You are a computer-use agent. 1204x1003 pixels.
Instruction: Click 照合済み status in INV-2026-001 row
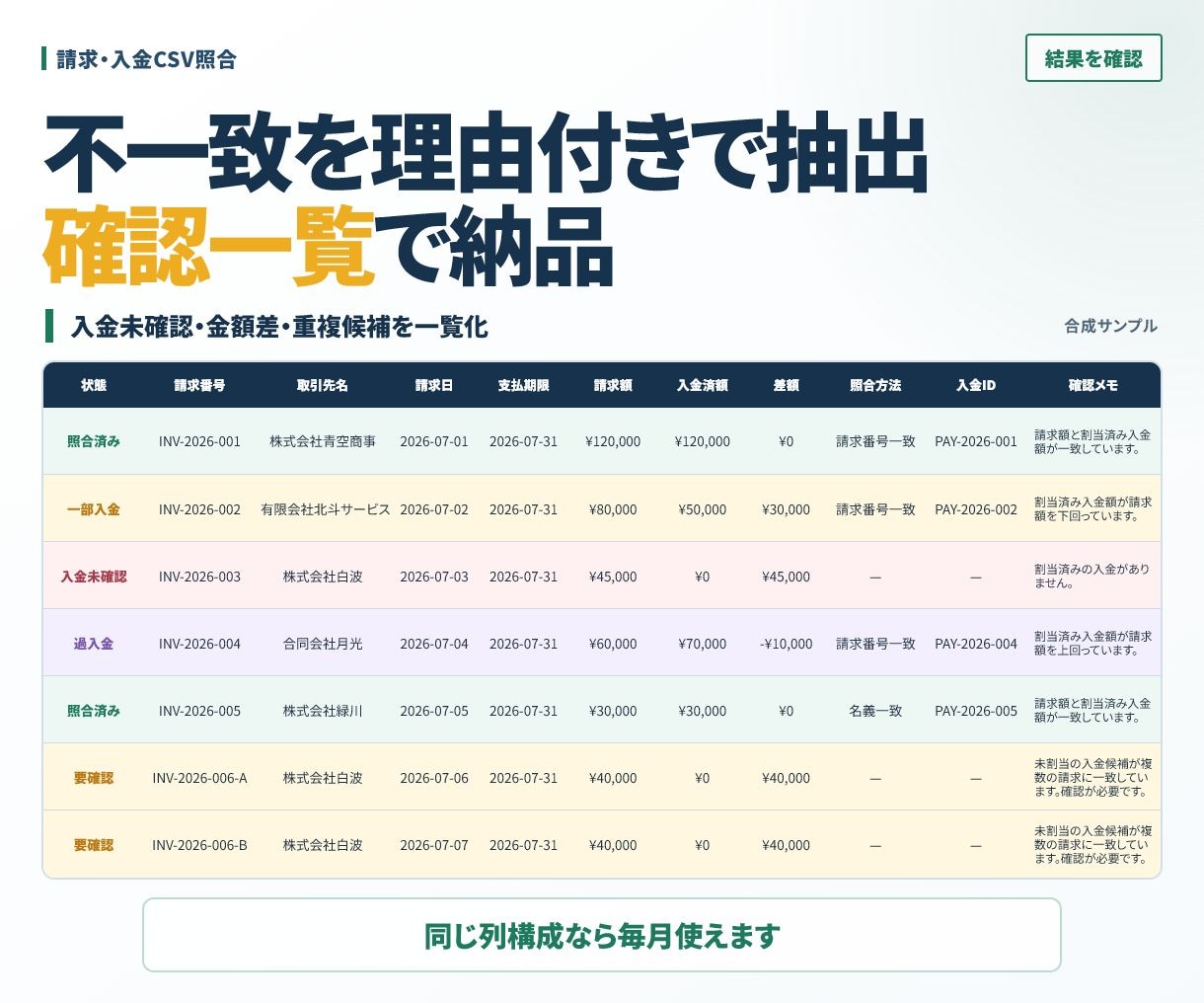(94, 441)
